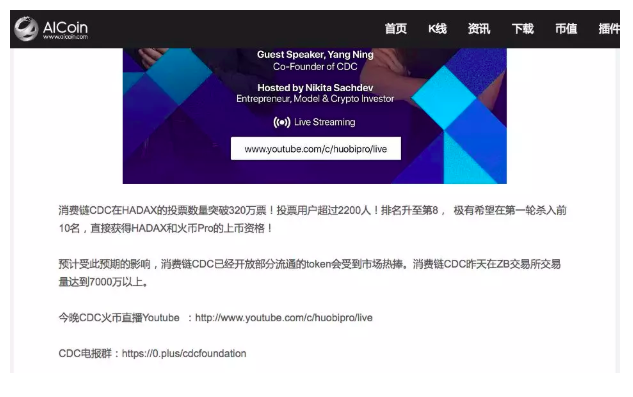Click the AICoin logo icon
This screenshot has height=397, width=633.
pyautogui.click(x=26, y=29)
